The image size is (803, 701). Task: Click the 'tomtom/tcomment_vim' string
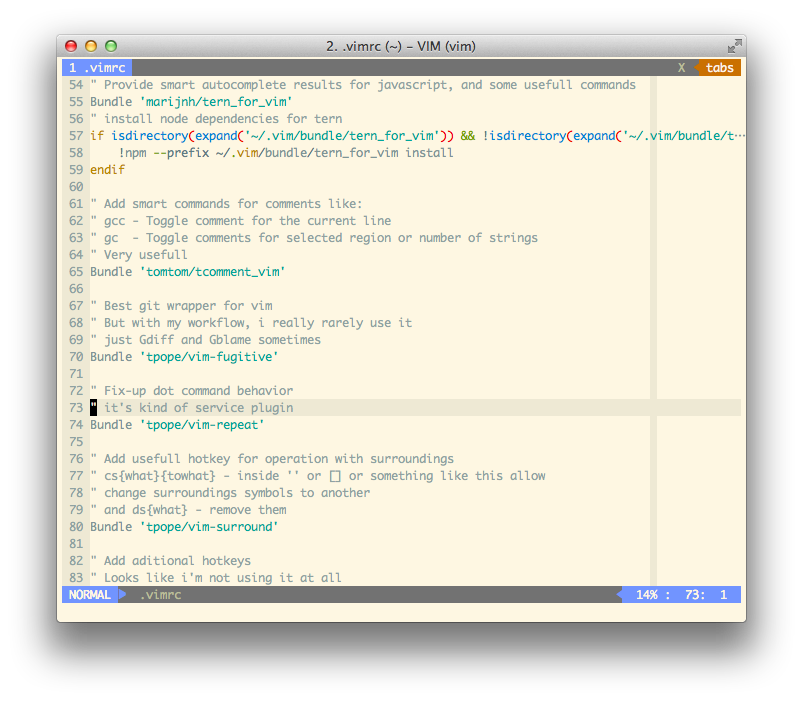click(x=213, y=272)
